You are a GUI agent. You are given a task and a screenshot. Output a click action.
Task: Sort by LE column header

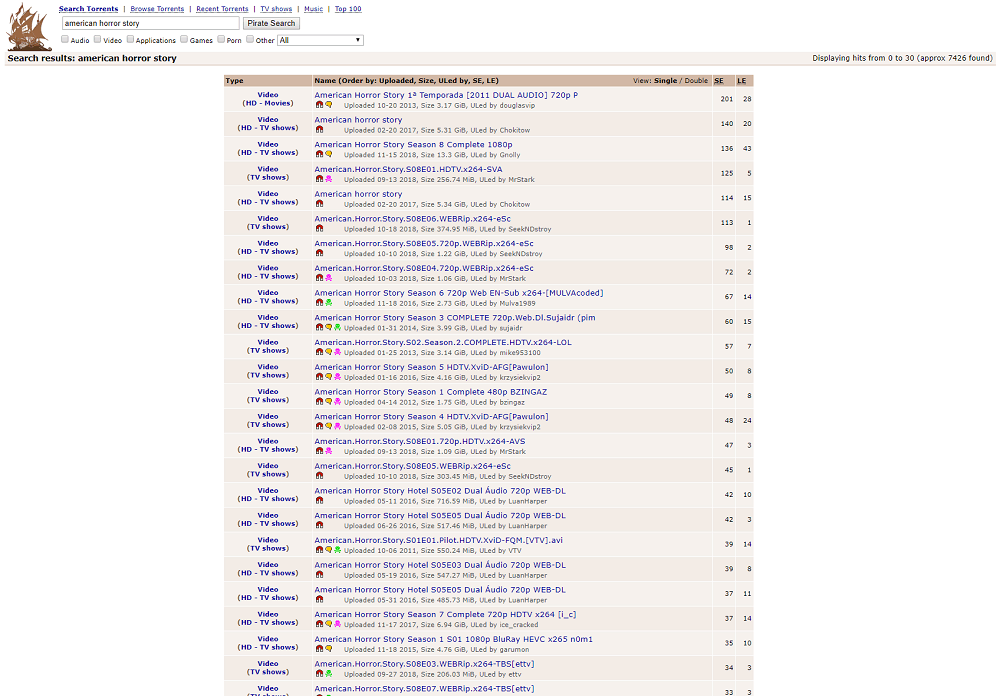pyautogui.click(x=742, y=81)
